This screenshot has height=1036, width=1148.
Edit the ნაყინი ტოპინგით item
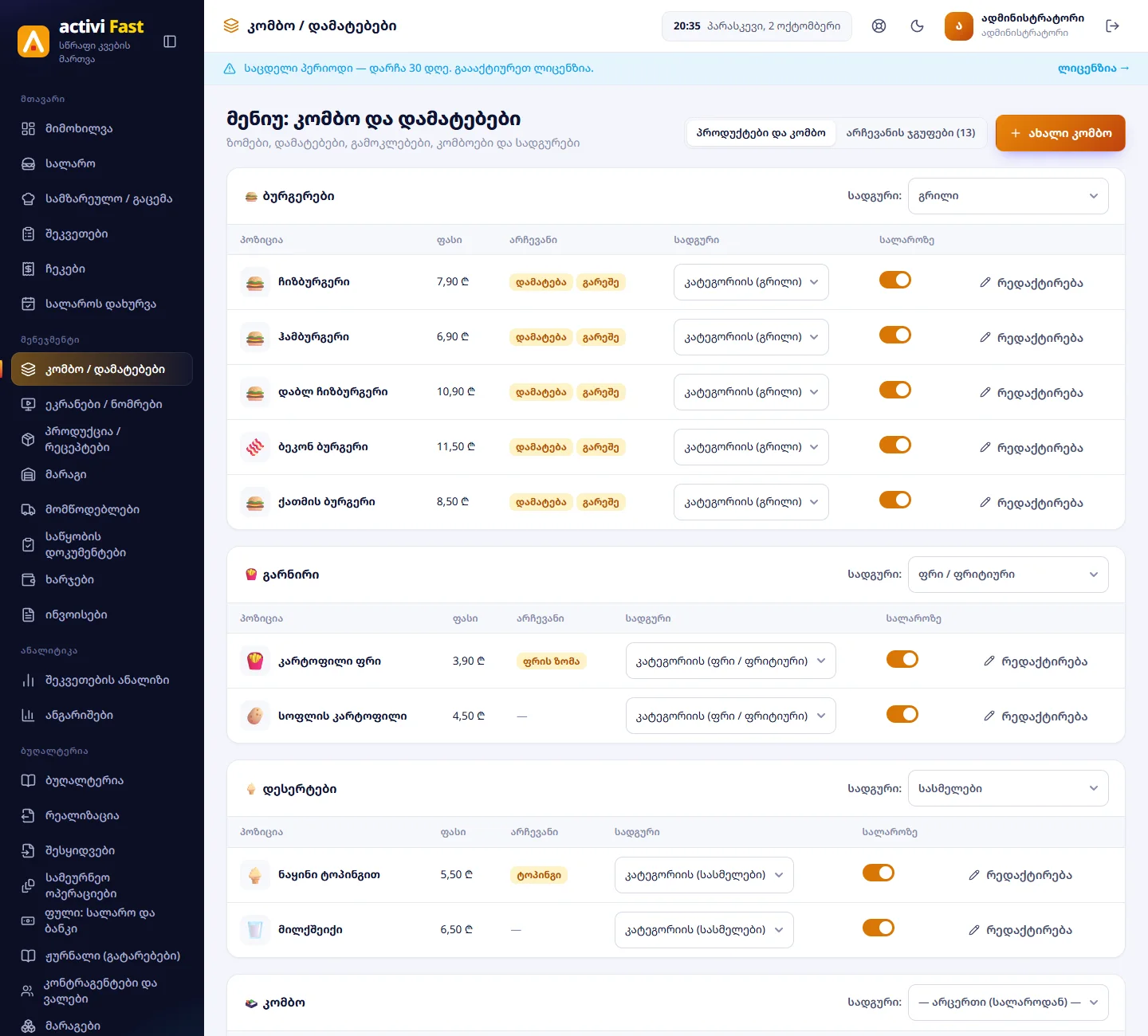(x=1020, y=875)
